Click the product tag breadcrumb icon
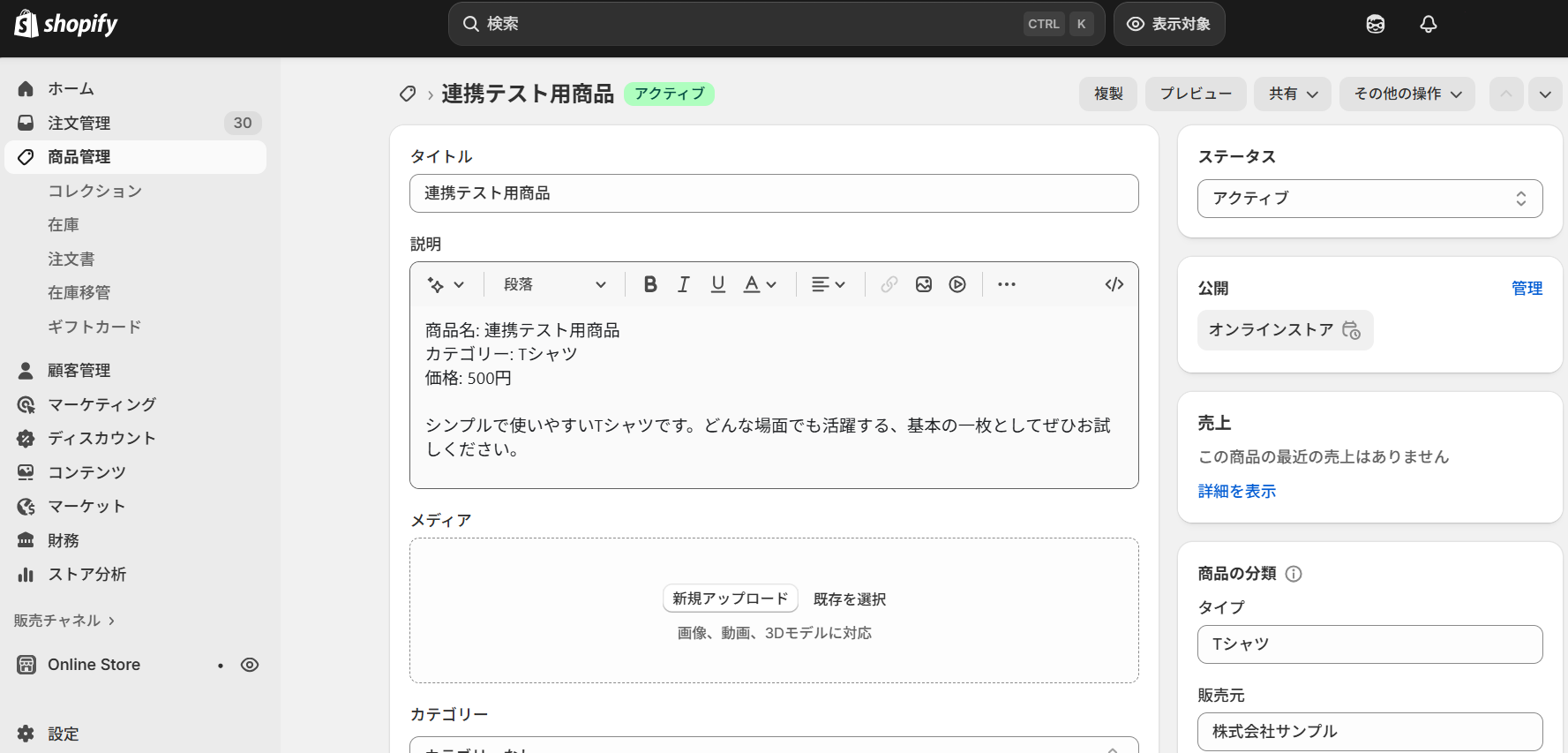The height and width of the screenshot is (753, 1568). (407, 94)
